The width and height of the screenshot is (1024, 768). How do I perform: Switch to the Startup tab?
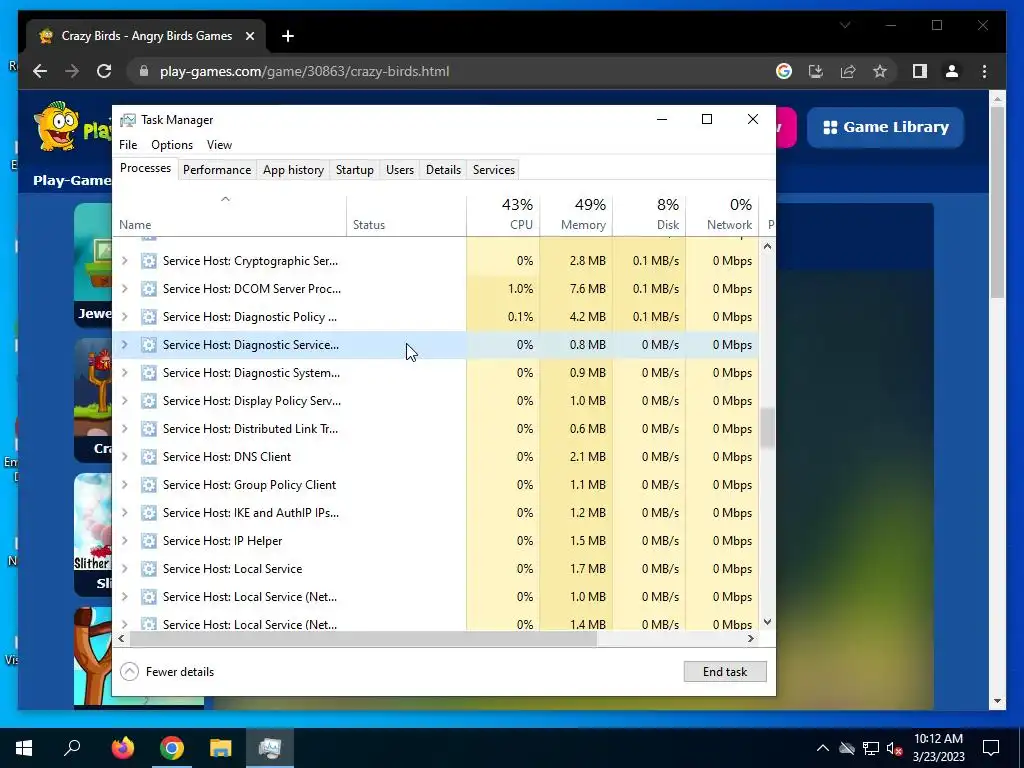[x=355, y=170]
